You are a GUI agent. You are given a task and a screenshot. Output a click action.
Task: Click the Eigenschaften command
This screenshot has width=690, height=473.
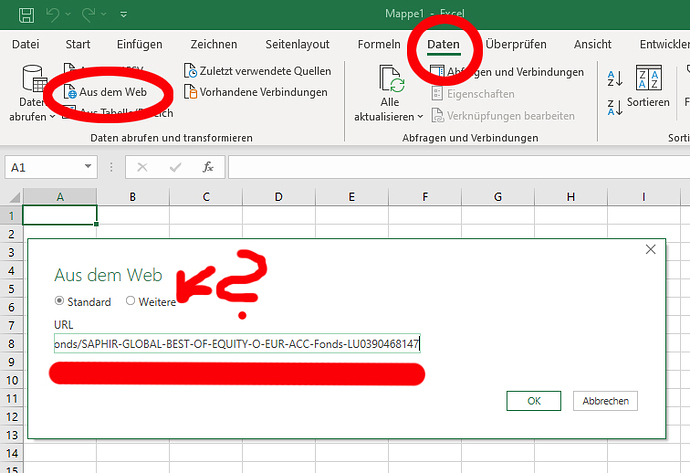click(473, 94)
